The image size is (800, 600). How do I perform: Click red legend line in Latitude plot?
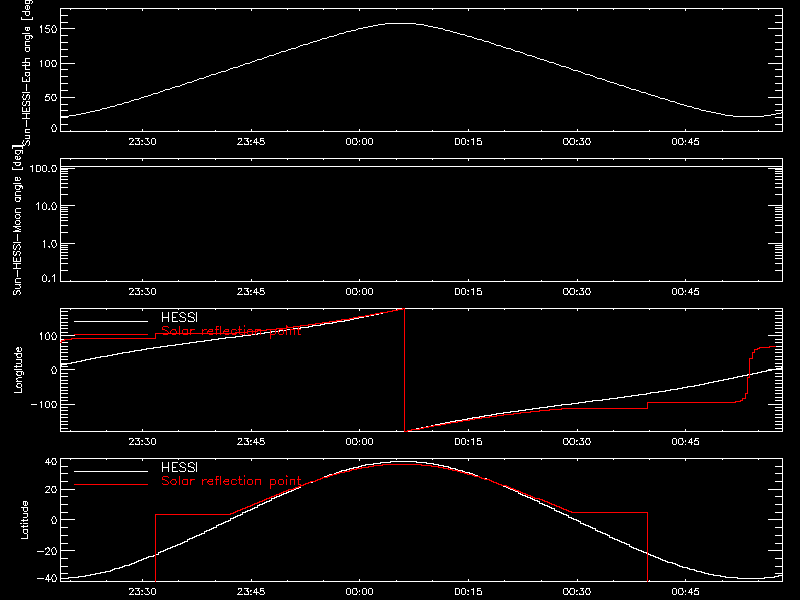(x=111, y=485)
